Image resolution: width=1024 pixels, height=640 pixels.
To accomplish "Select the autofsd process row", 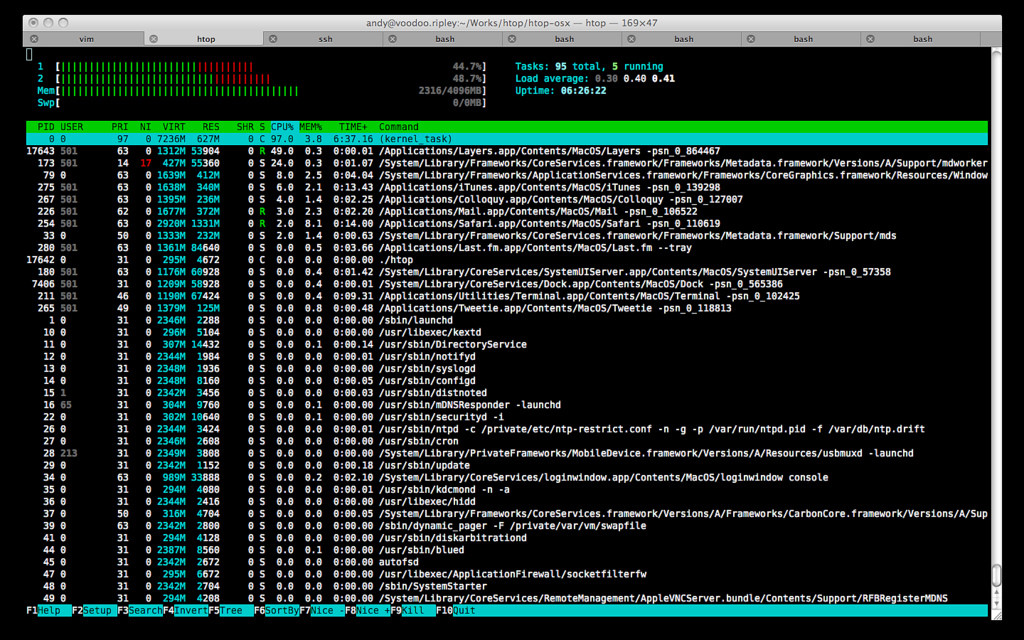I will [x=507, y=562].
